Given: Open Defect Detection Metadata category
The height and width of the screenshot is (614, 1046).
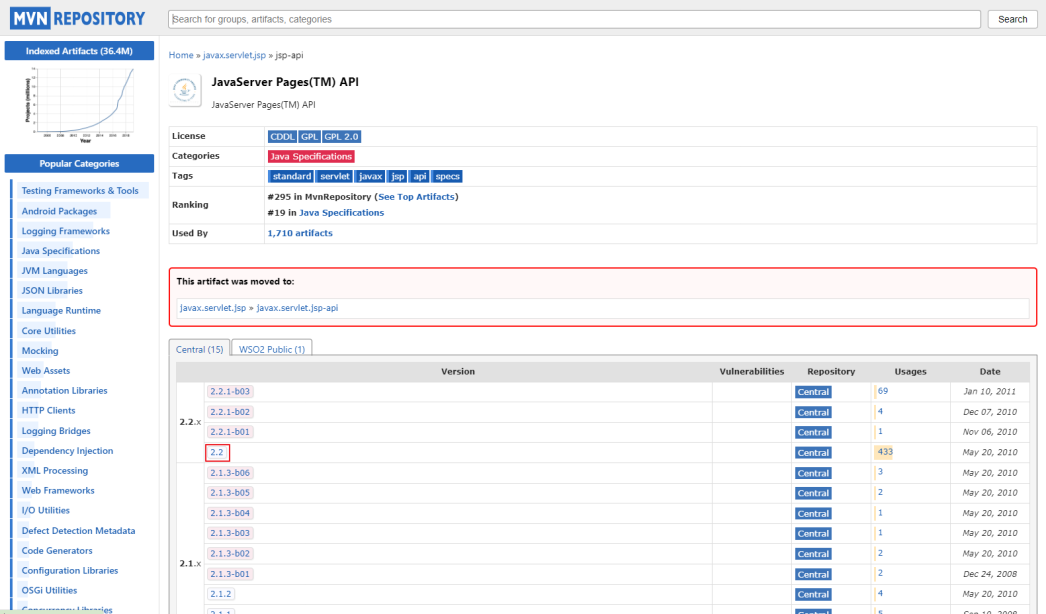Looking at the screenshot, I should [79, 531].
